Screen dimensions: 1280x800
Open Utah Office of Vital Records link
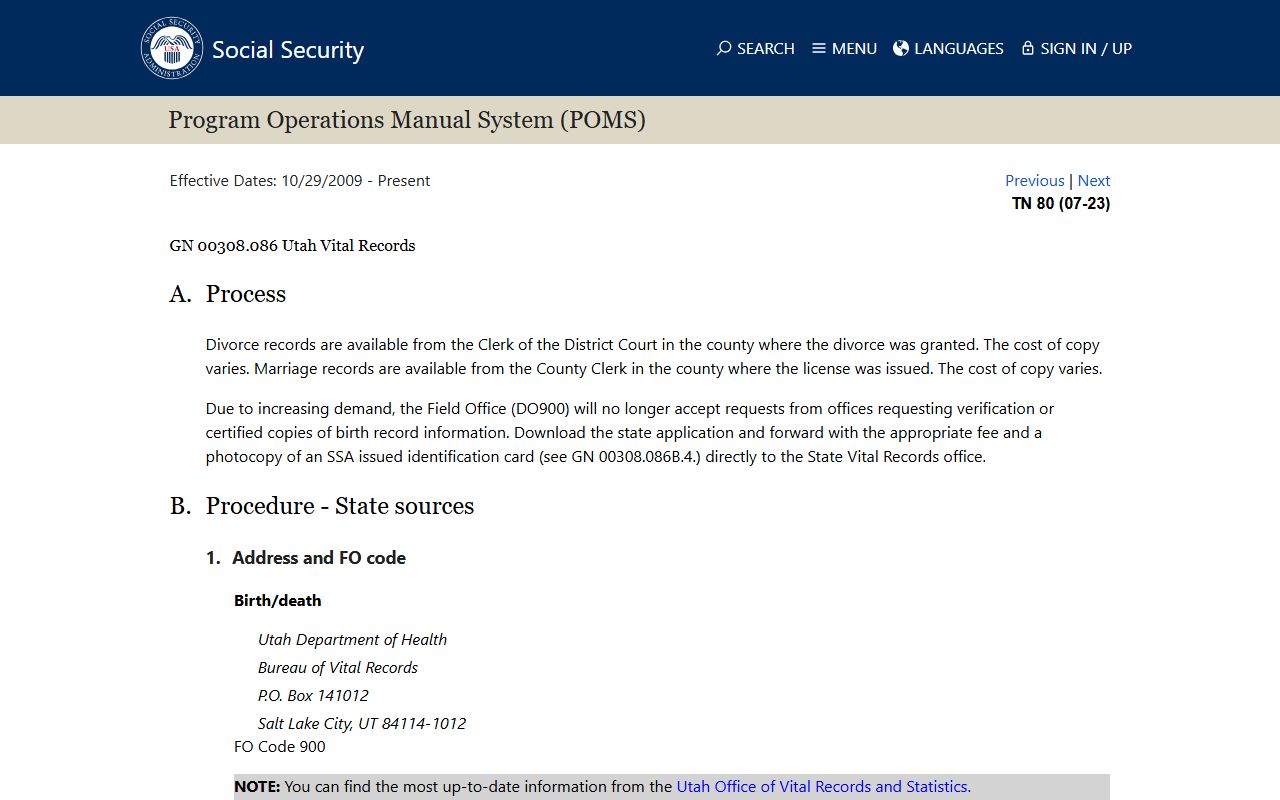[823, 786]
